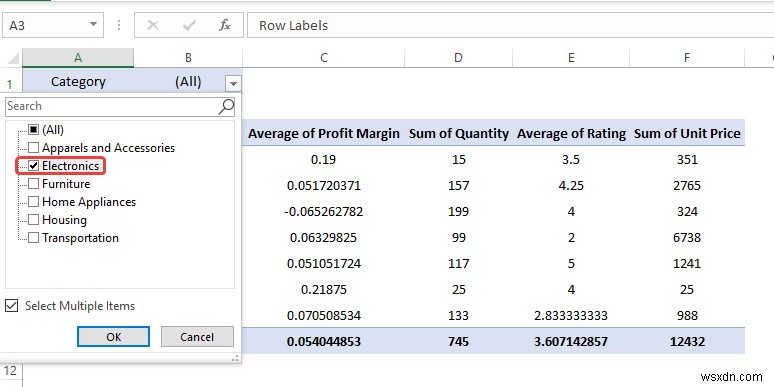774x387 pixels.
Task: Click grand total unit price 12432
Action: pos(687,341)
